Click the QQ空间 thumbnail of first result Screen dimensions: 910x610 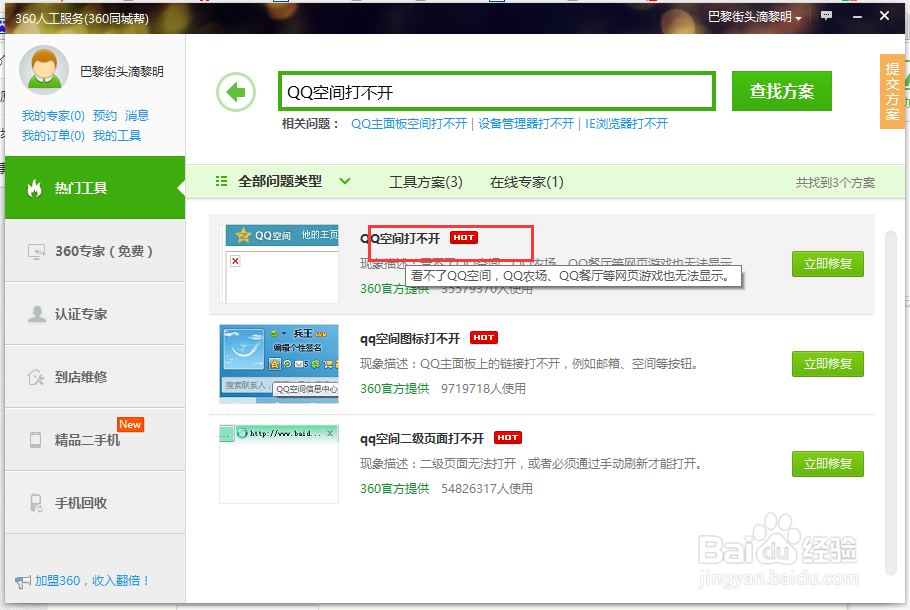[x=279, y=264]
